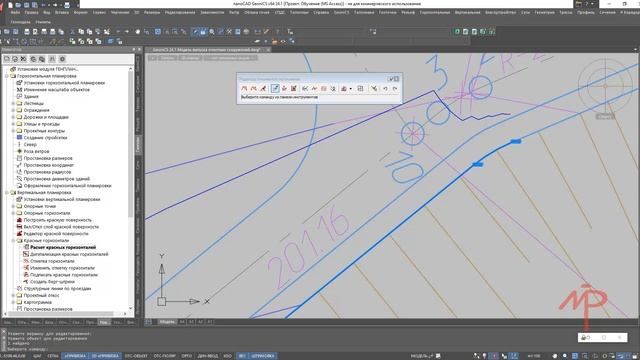Click the 'Роза ветров' icon

click(x=19, y=151)
